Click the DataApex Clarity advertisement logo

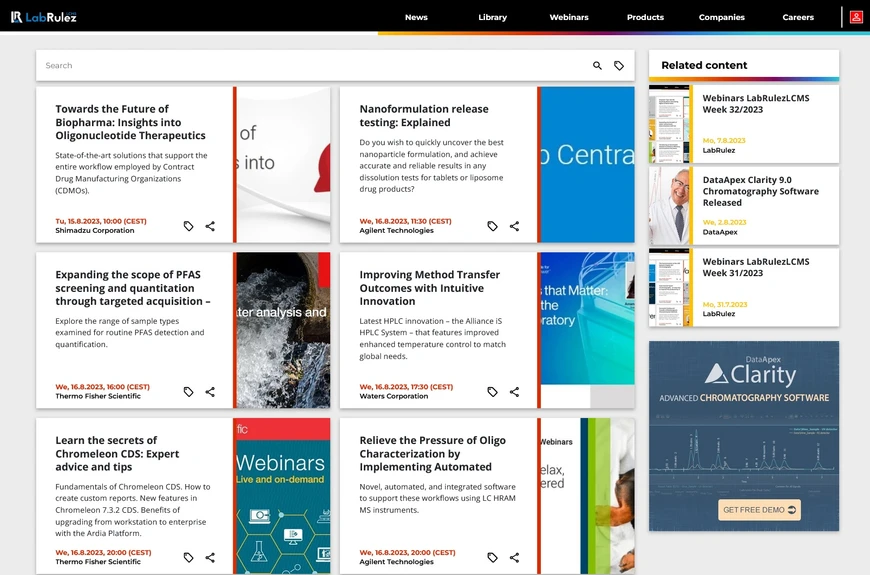coord(750,373)
